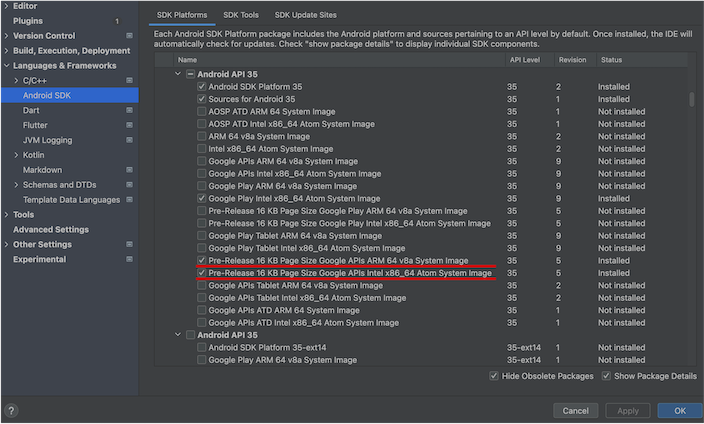
Task: Check ARM 64 v8a System Image
Action: pyautogui.click(x=202, y=136)
